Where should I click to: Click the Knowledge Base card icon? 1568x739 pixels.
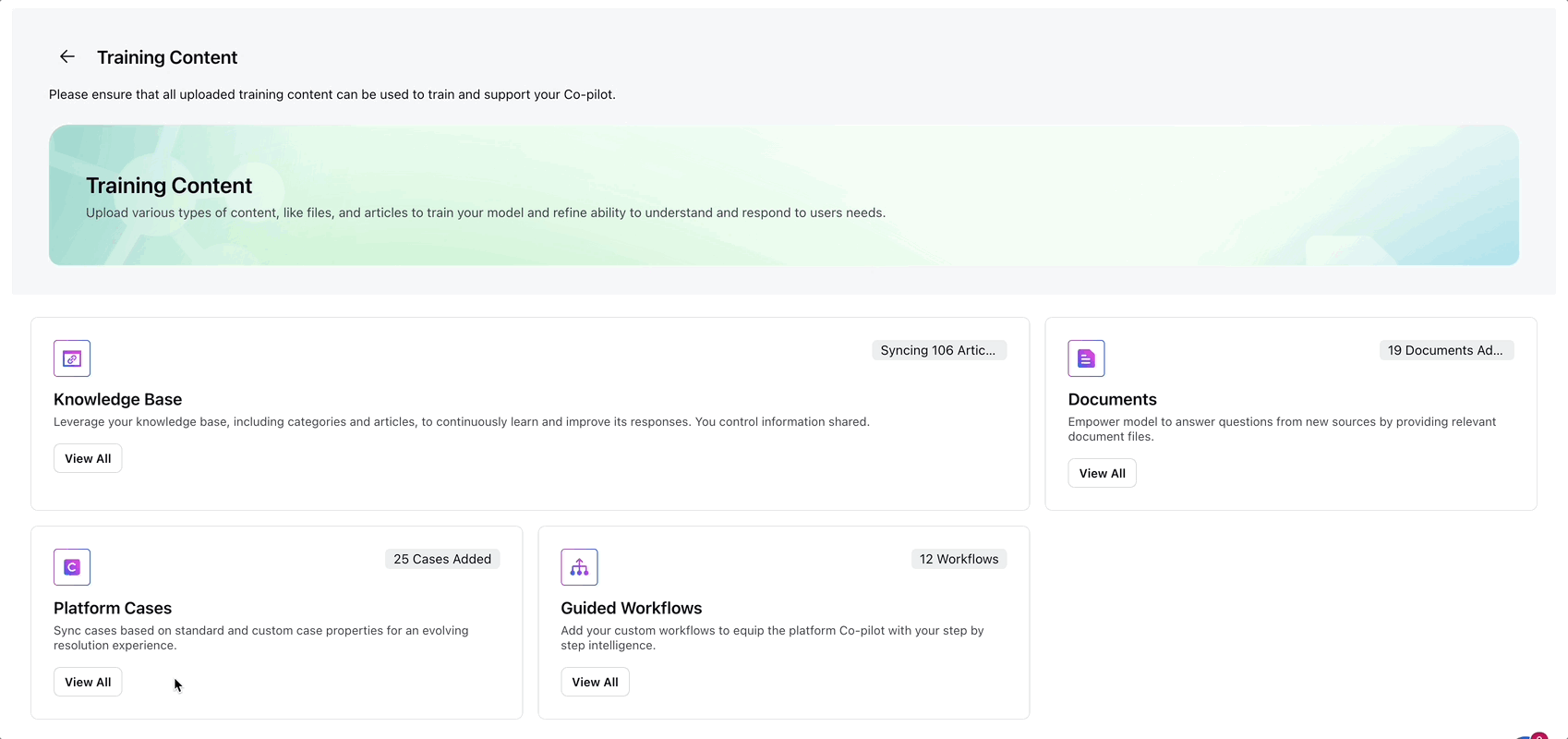[x=72, y=358]
